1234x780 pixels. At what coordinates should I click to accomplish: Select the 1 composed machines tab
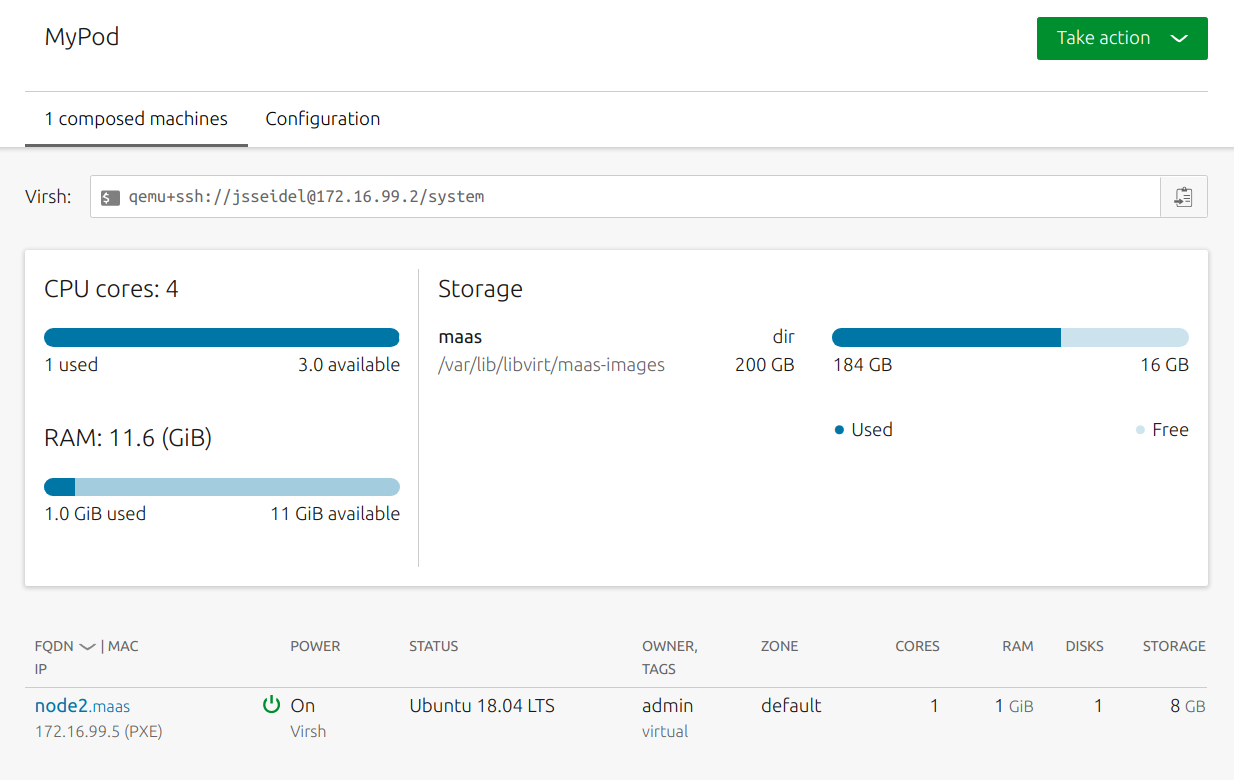(x=136, y=119)
